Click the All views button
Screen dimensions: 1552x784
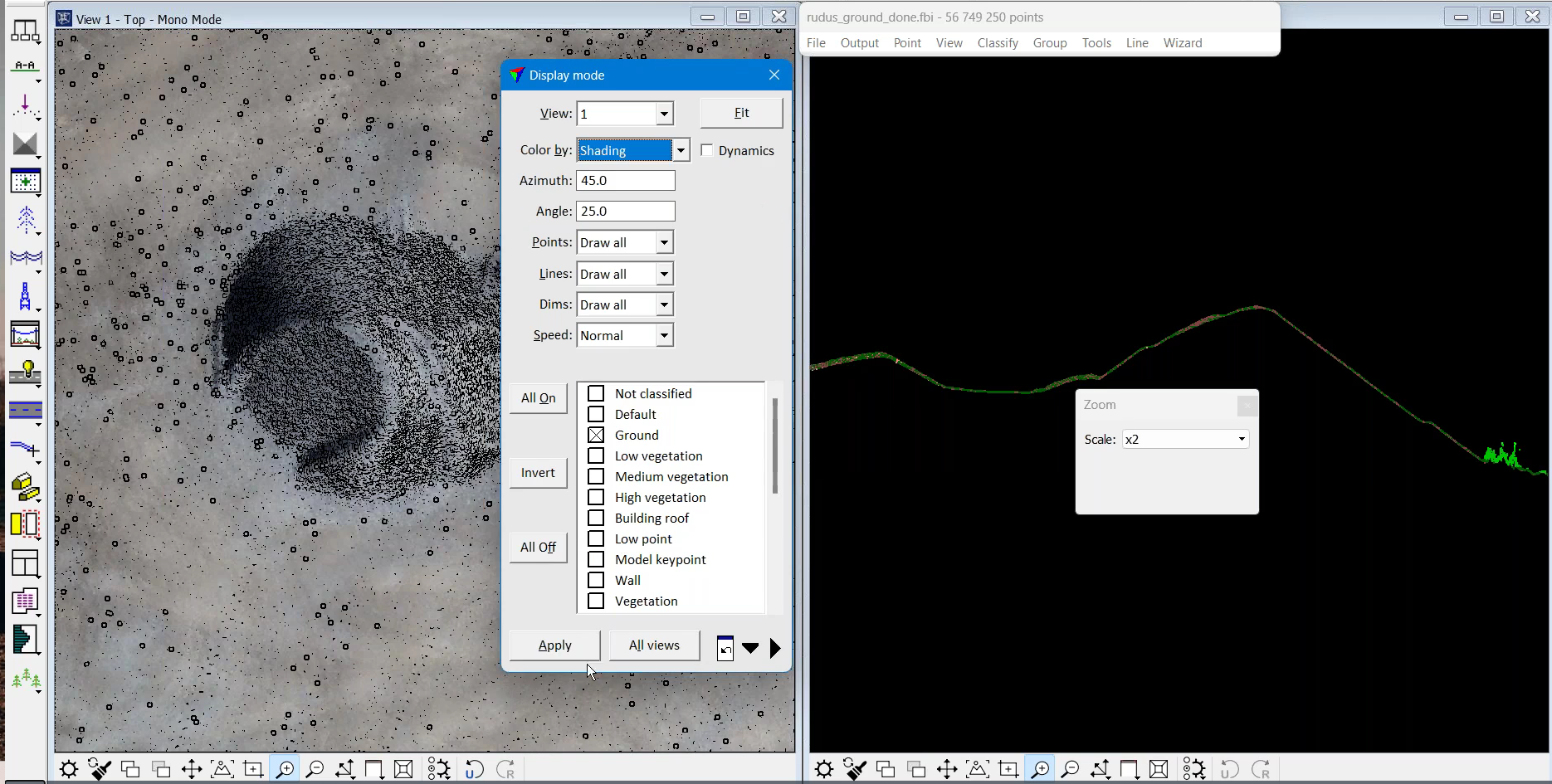coord(654,645)
